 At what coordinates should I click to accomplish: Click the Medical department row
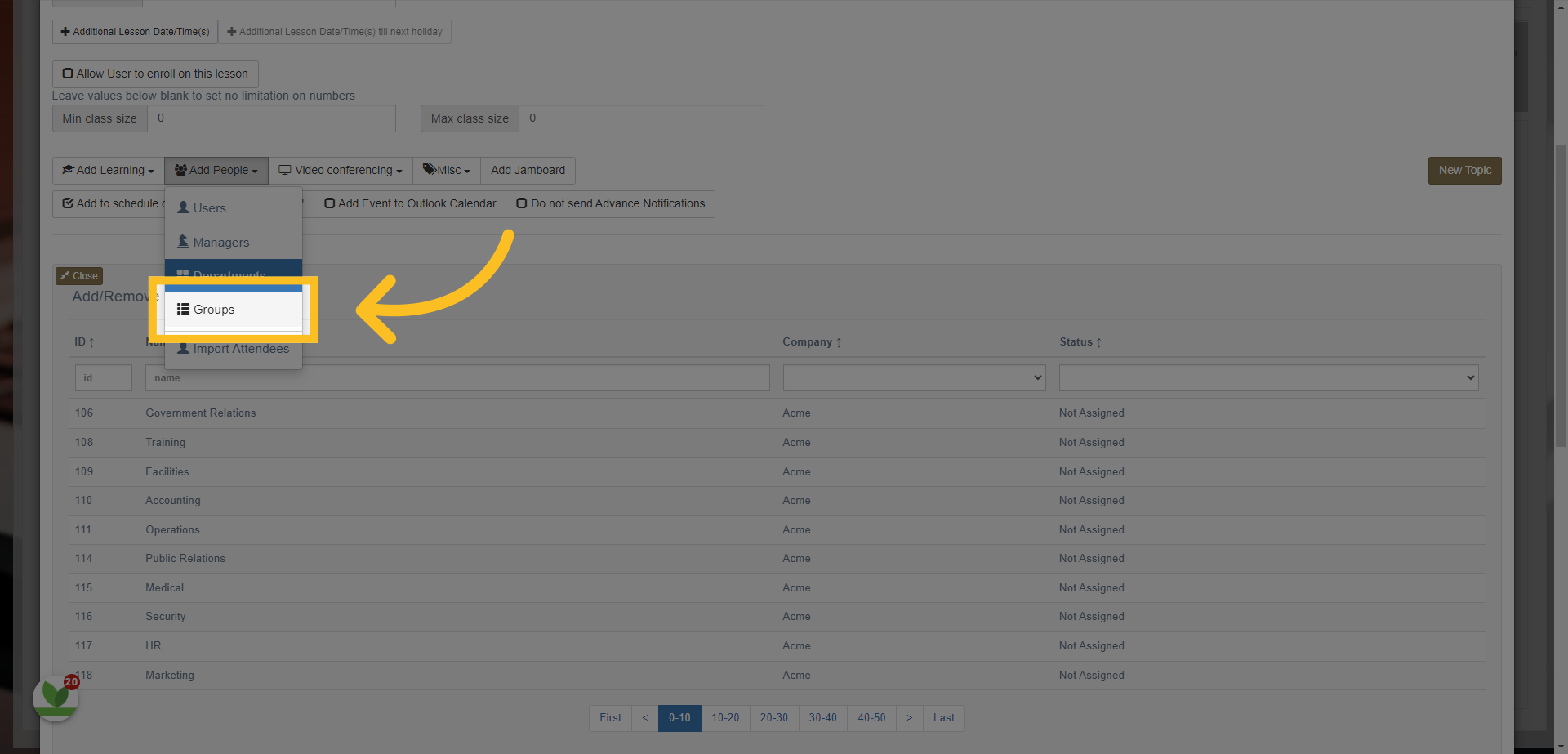(777, 588)
